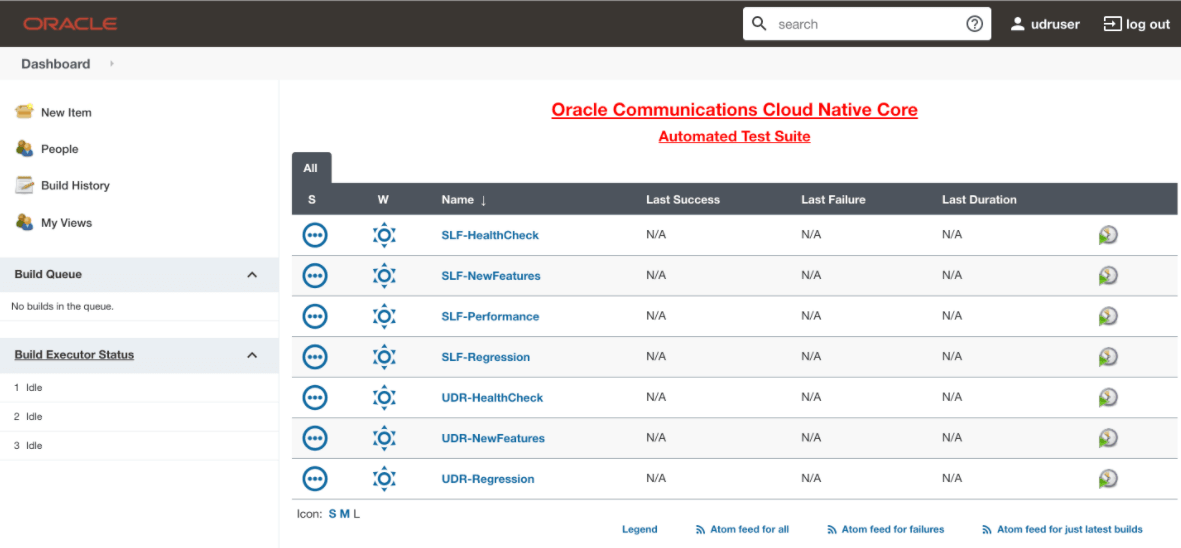Screen dimensions: 1181x548
Task: Switch icon size to S
Action: pos(332,514)
